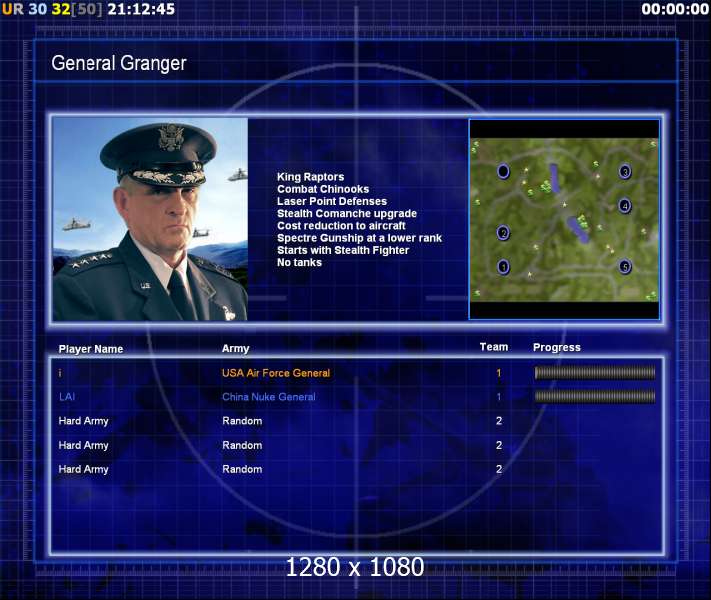The height and width of the screenshot is (600, 711).
Task: Click Starts with Stealth Fighter text
Action: (343, 250)
